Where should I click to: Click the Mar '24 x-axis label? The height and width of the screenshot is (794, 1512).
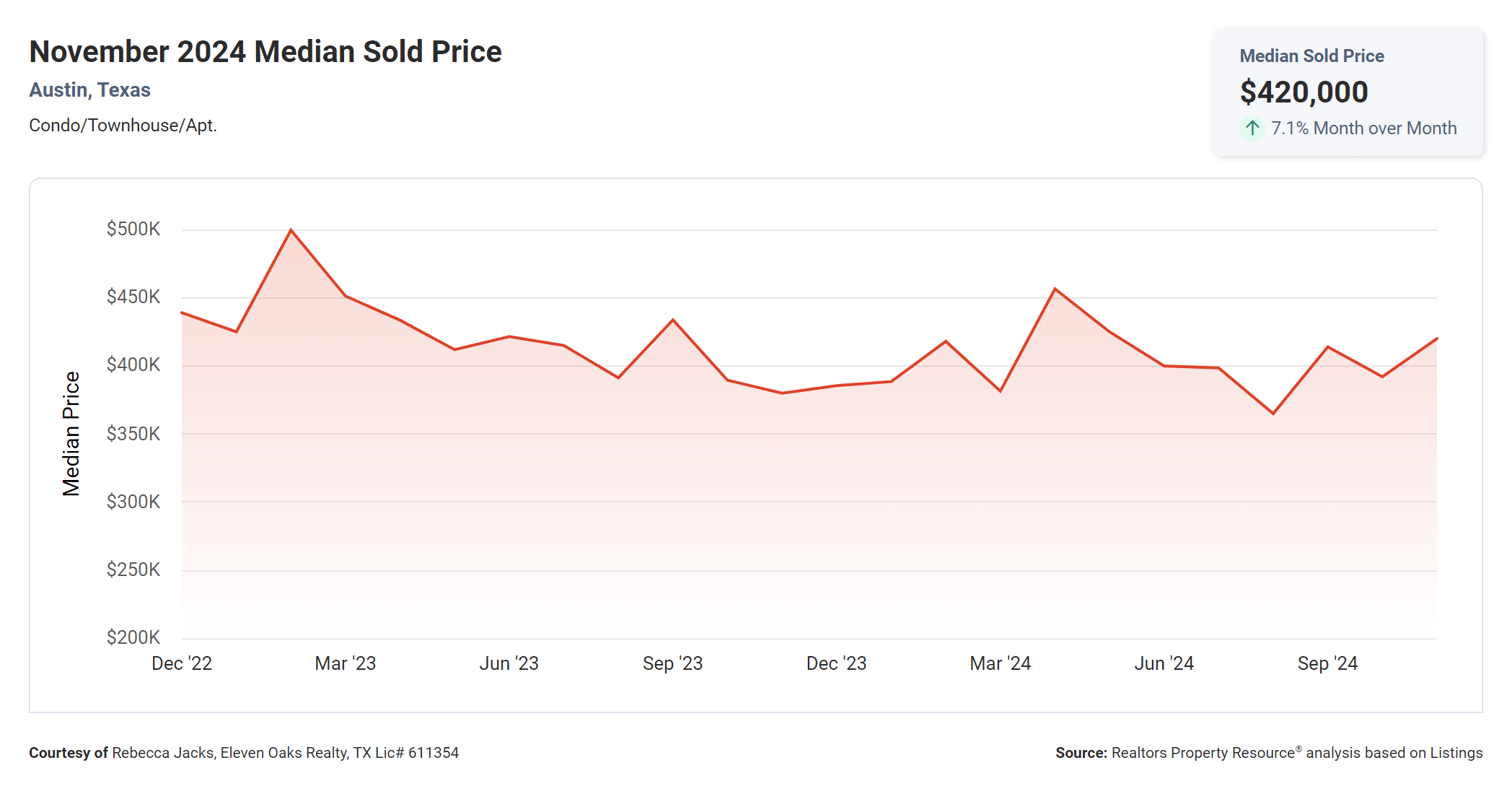[1000, 663]
